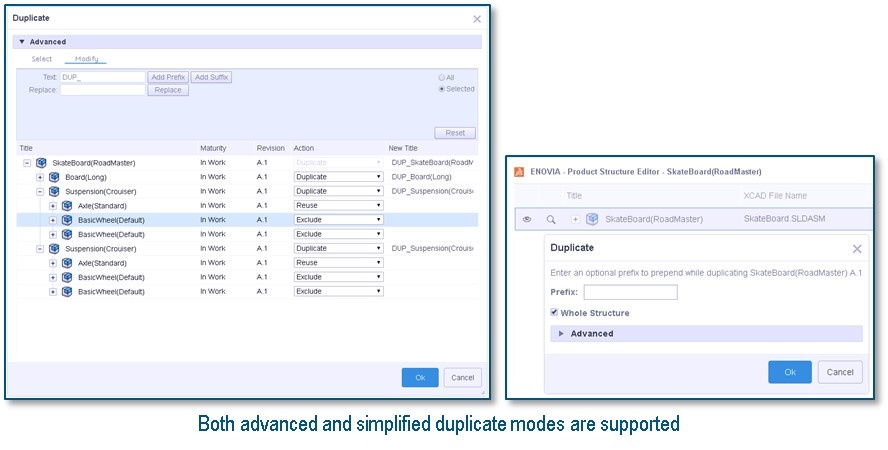Click the SkateBoard cube icon in Product Structure Editor

click(592, 219)
